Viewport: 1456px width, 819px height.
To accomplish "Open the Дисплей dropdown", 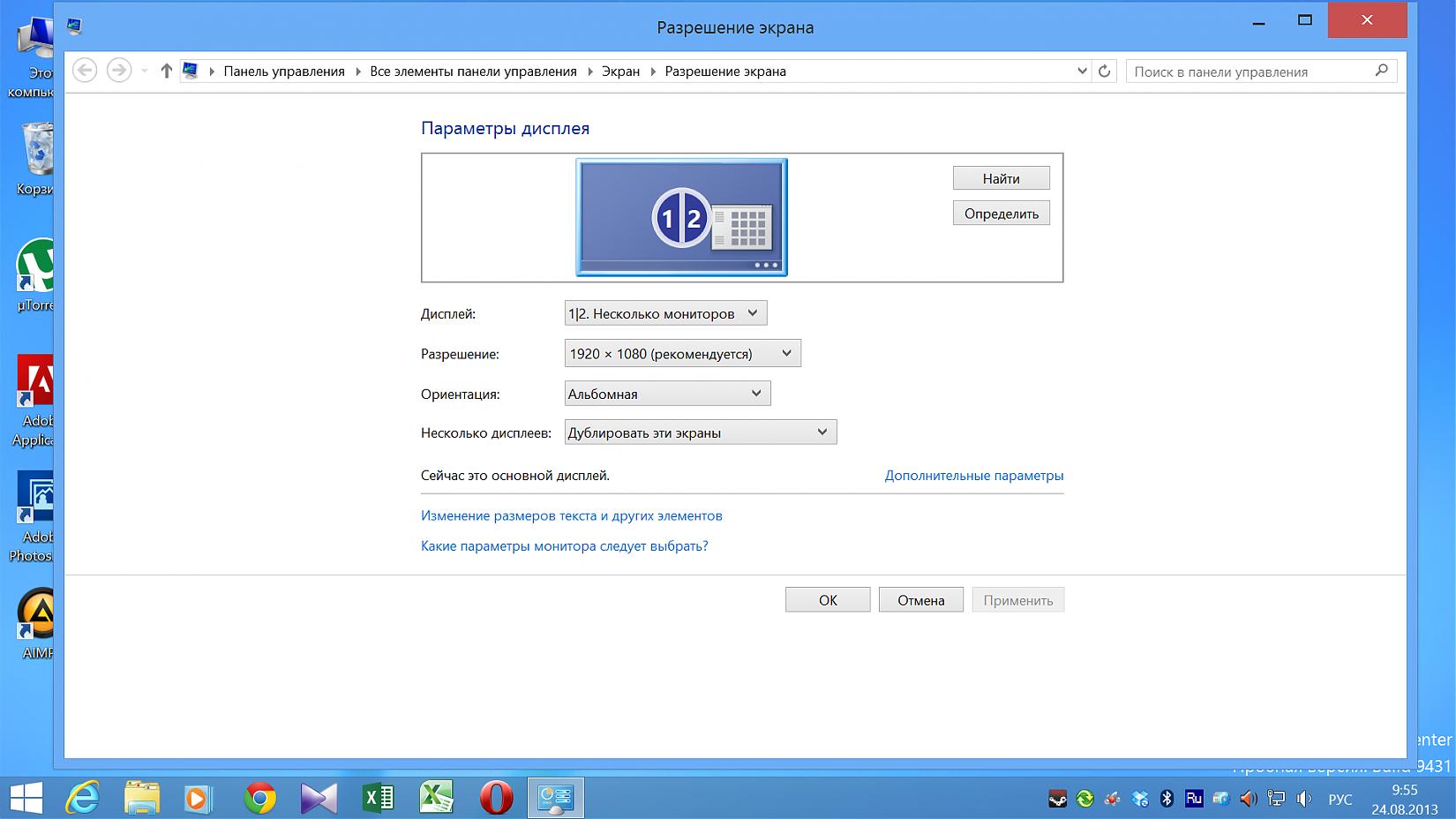I will pyautogui.click(x=665, y=313).
